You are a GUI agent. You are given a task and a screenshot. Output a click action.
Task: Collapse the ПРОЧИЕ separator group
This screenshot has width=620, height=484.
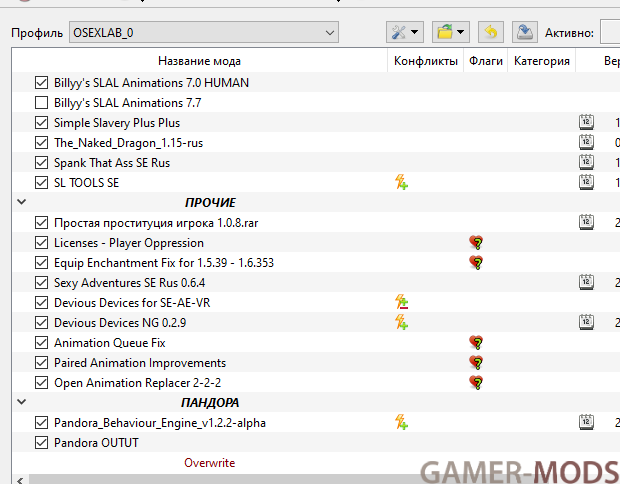click(22, 202)
